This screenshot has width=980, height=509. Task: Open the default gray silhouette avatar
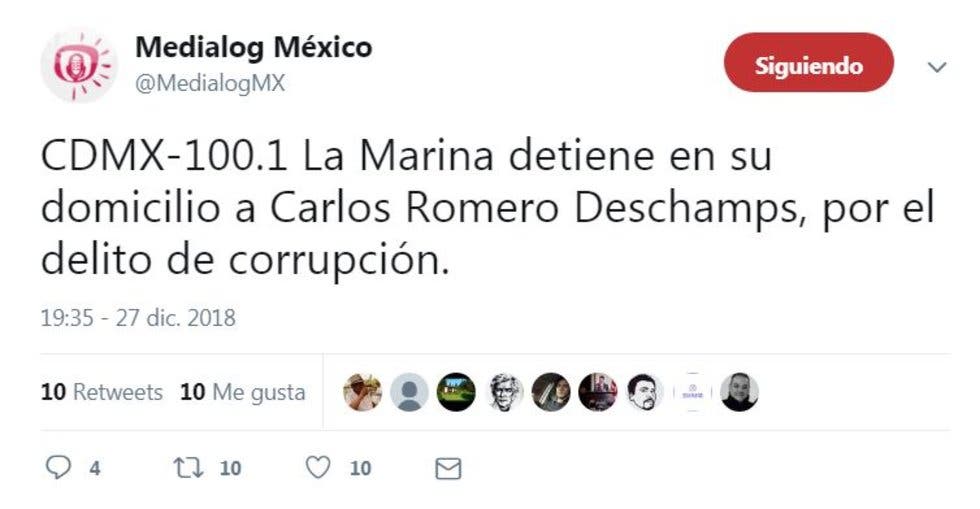click(409, 392)
